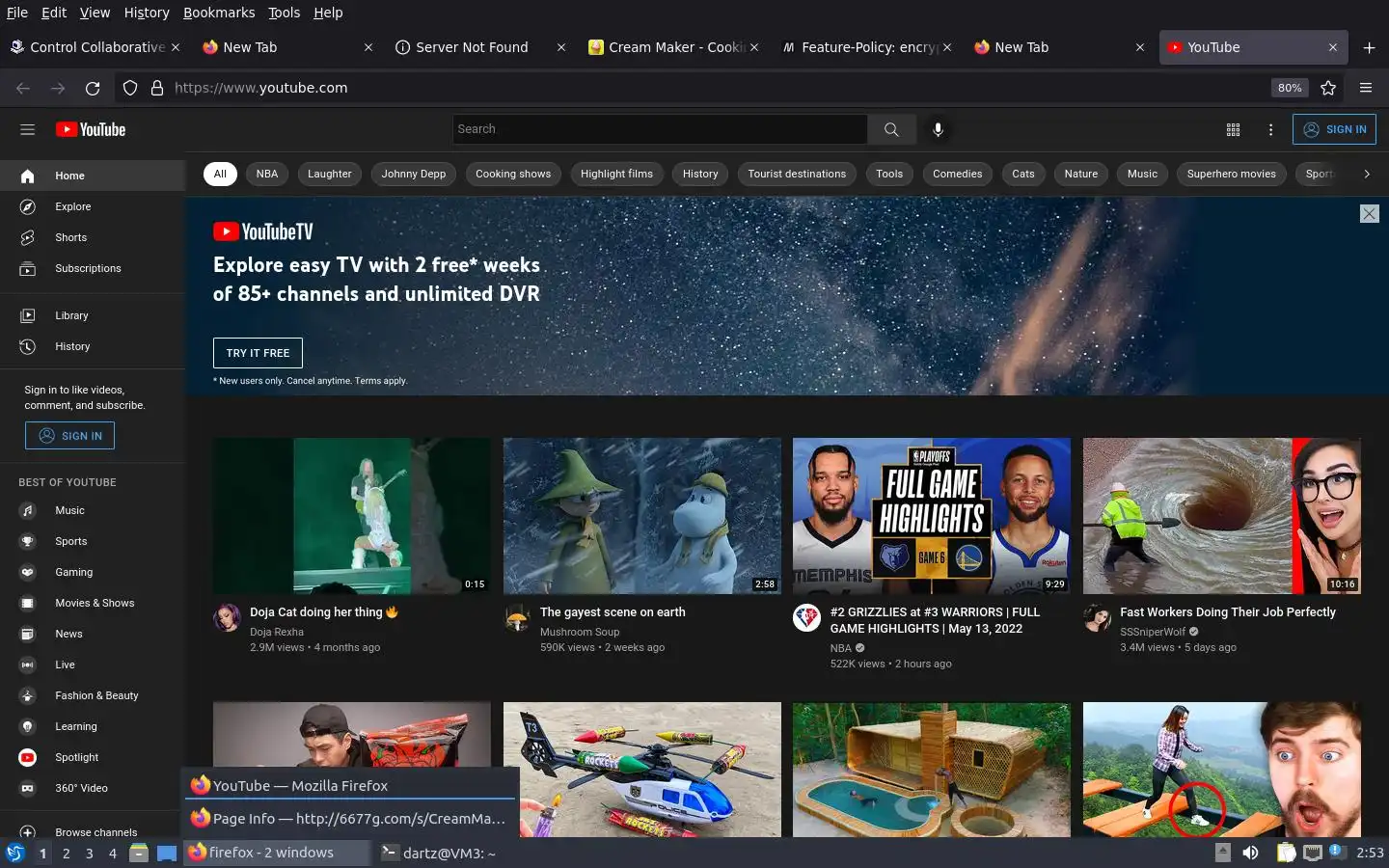Open a new browser tab with the plus button
Screen dimensions: 1389x868
[x=1369, y=47]
